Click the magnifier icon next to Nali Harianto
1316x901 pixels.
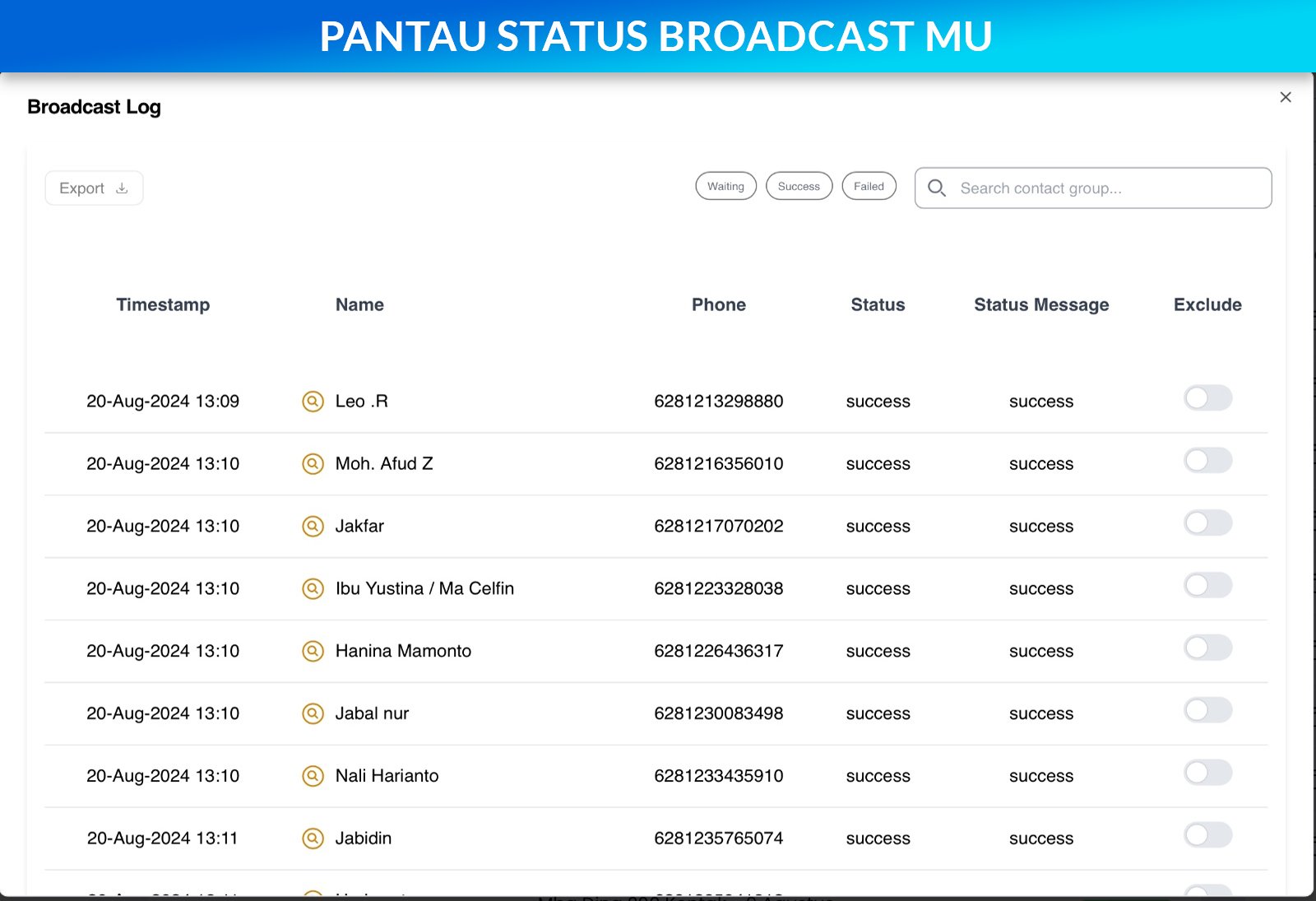click(x=313, y=776)
